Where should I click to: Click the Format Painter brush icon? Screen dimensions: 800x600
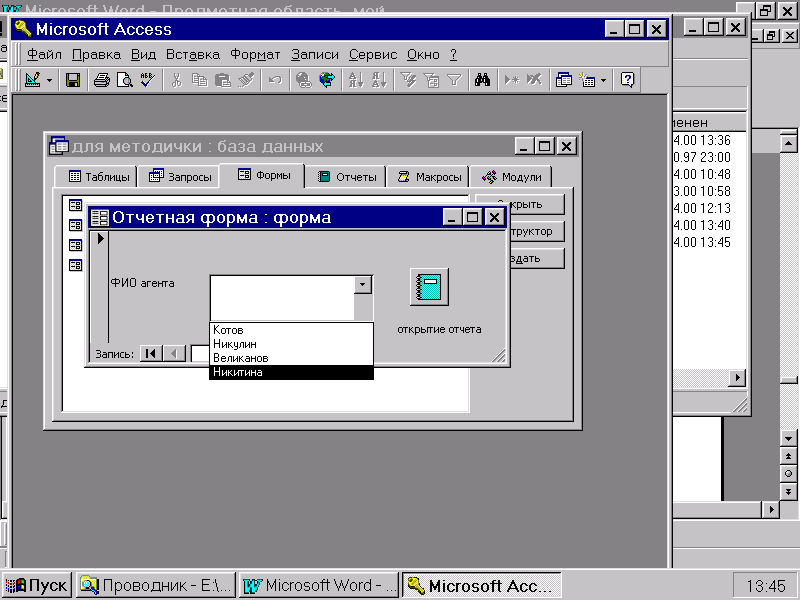246,80
